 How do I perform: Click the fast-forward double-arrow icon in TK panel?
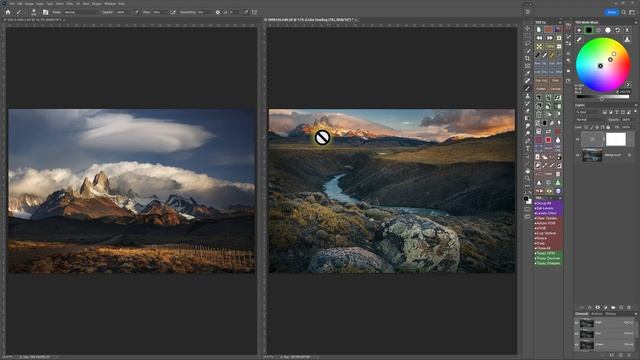(x=549, y=38)
